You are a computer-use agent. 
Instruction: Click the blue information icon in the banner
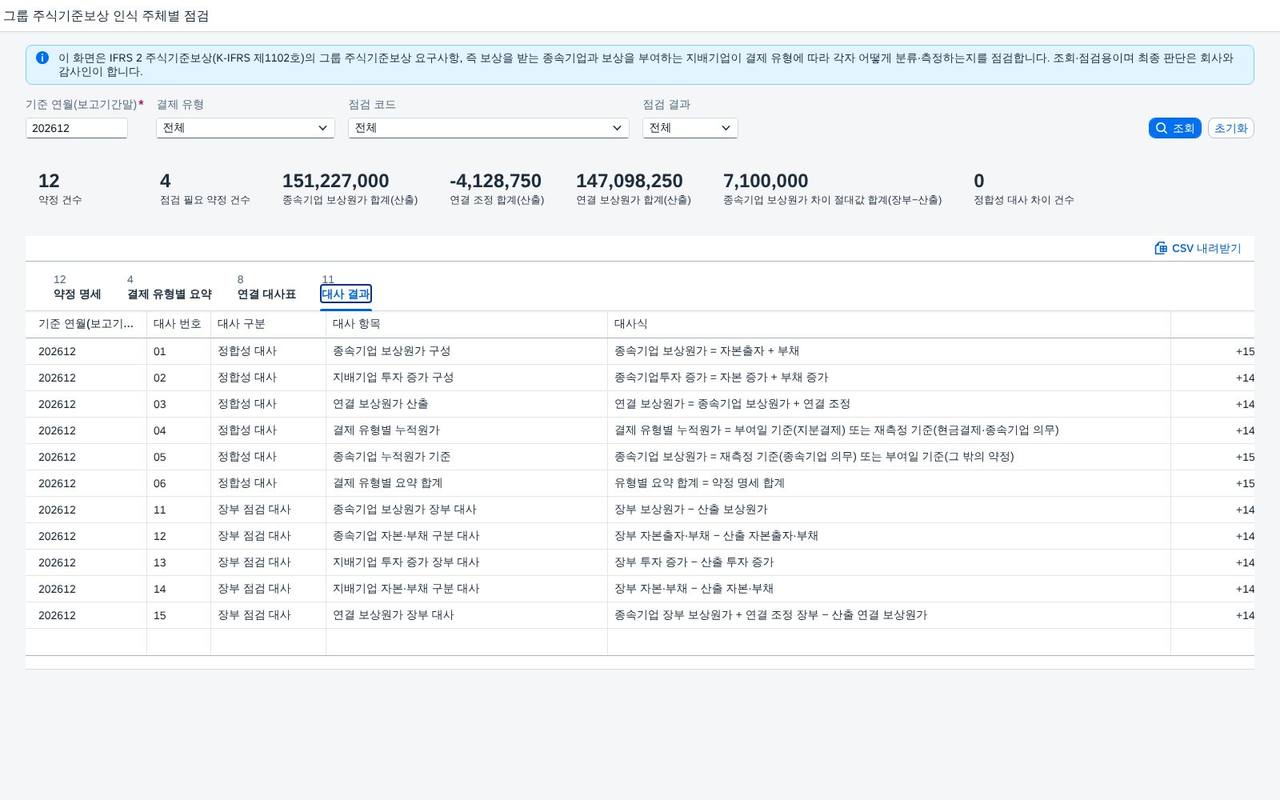tap(42, 58)
